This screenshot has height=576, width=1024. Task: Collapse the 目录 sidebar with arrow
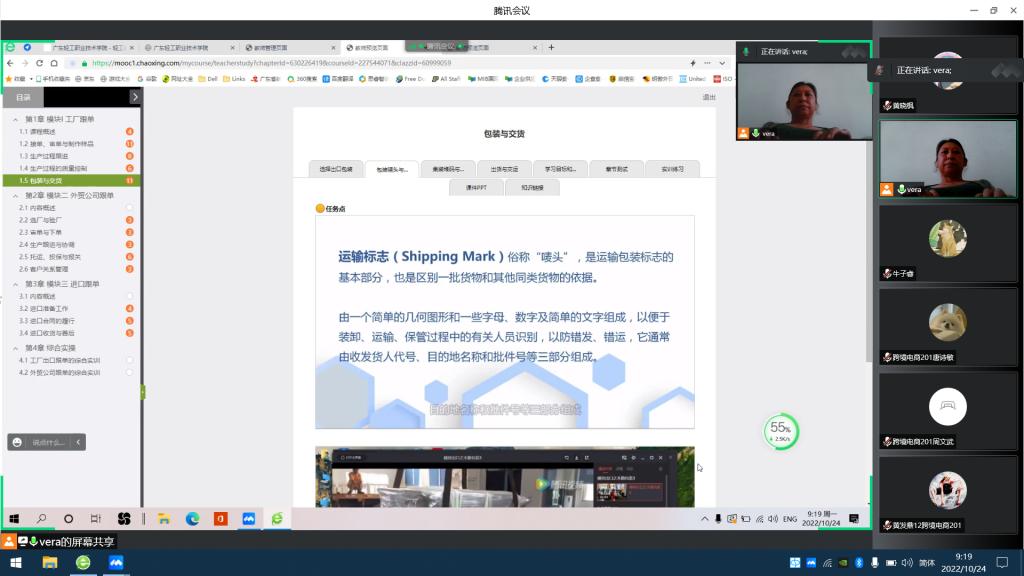pos(135,97)
